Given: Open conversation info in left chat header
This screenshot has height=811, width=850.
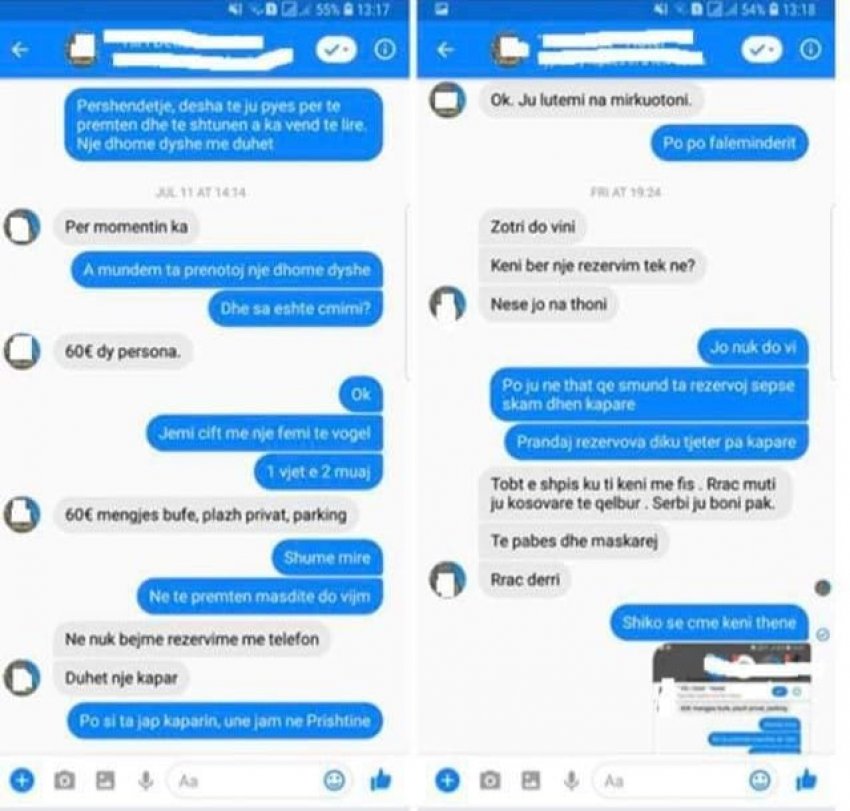Looking at the screenshot, I should point(384,50).
